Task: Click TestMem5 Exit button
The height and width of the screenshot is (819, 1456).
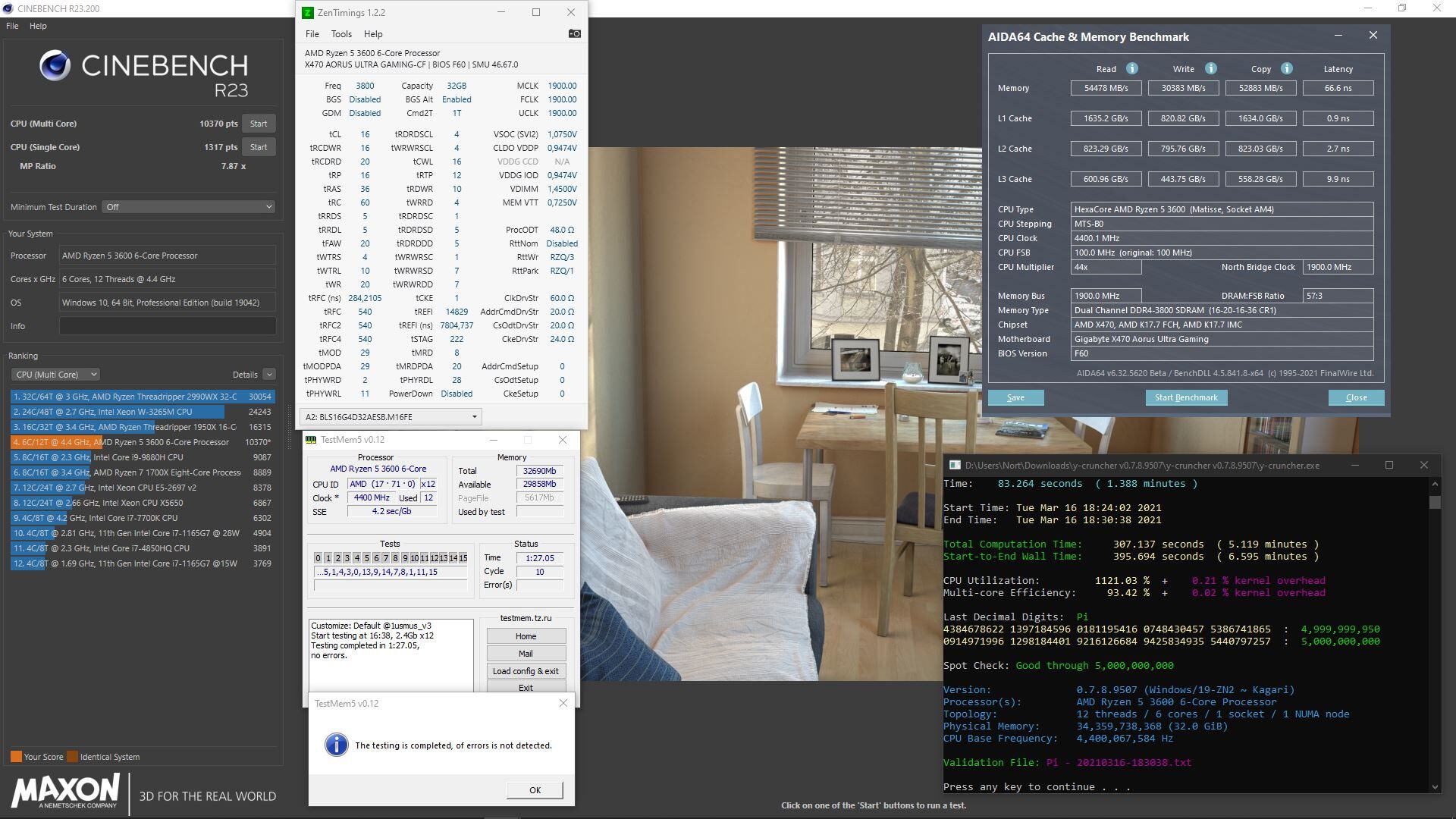Action: coord(526,688)
